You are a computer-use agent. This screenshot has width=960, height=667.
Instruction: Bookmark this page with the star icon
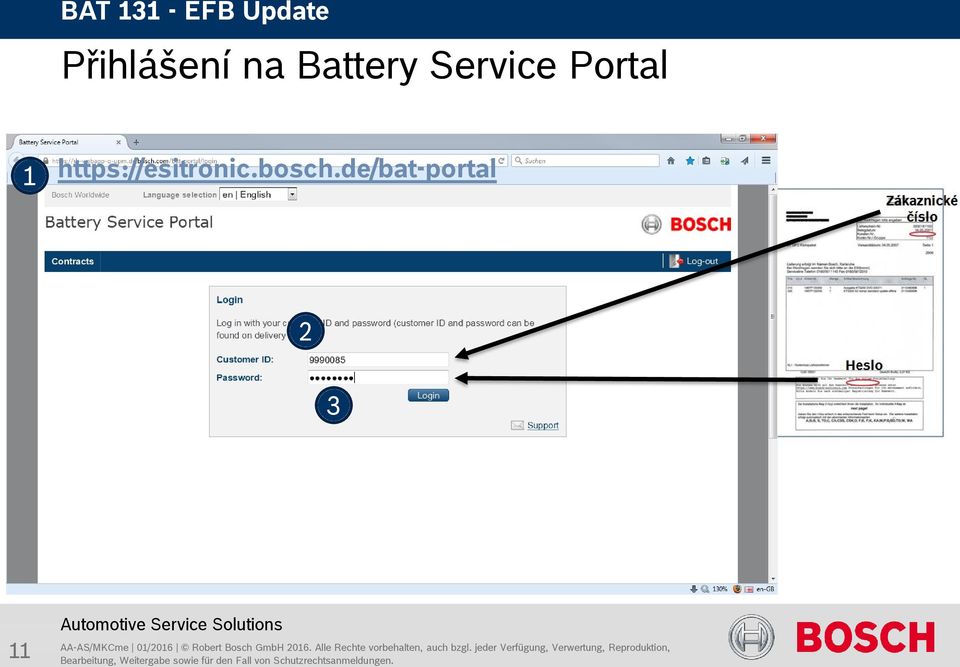tap(689, 160)
